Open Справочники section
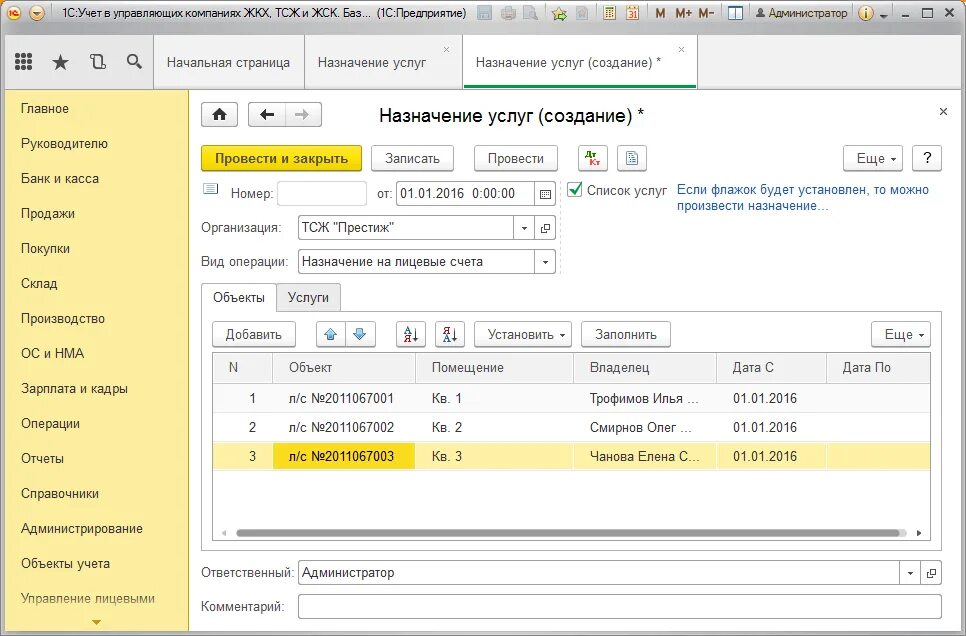The image size is (966, 636). point(60,494)
